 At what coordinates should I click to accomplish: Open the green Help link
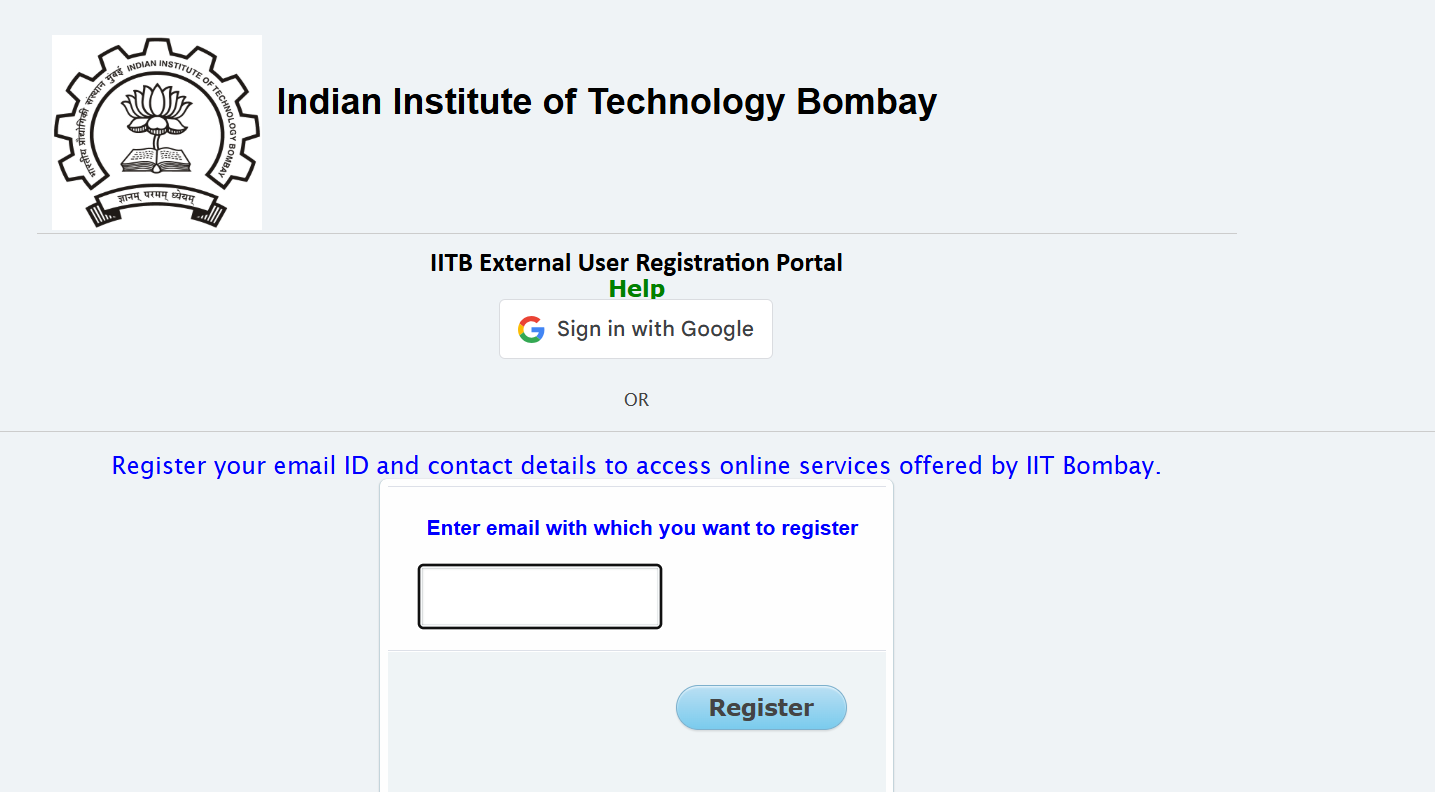click(x=636, y=289)
